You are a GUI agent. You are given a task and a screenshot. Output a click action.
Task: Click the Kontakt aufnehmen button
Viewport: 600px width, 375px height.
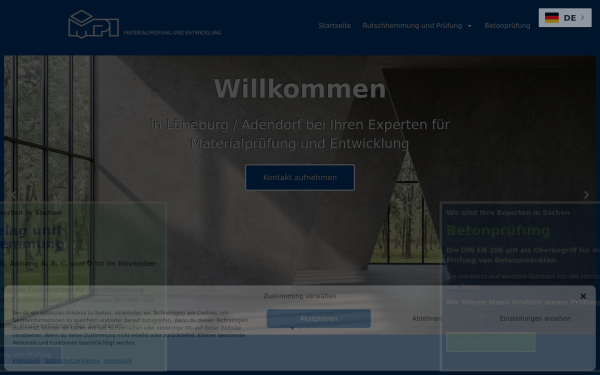(x=300, y=178)
